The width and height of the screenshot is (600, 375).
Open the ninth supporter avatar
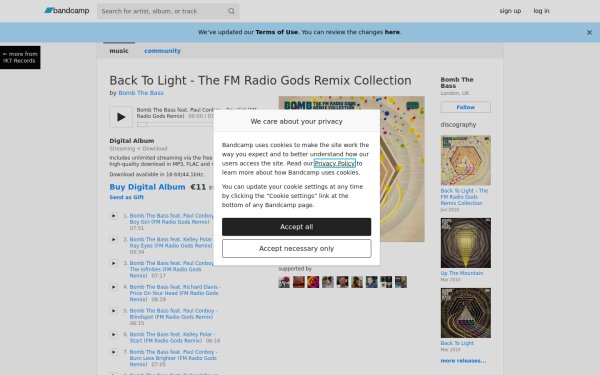401,282
